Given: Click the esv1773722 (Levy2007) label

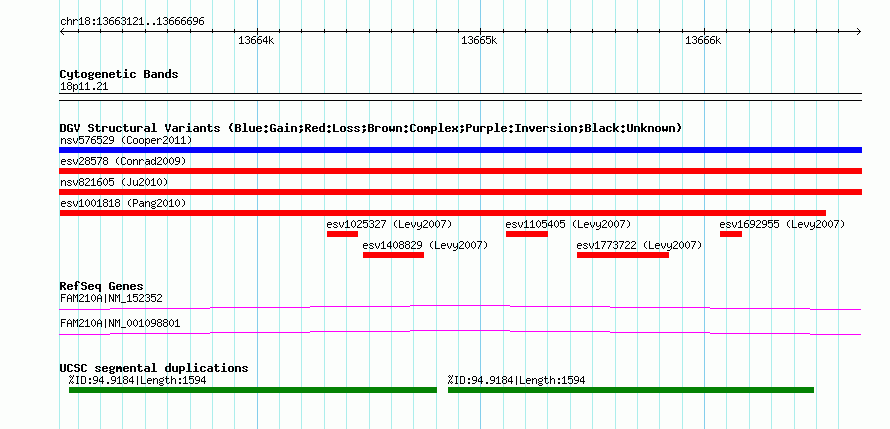Looking at the screenshot, I should (x=640, y=245).
